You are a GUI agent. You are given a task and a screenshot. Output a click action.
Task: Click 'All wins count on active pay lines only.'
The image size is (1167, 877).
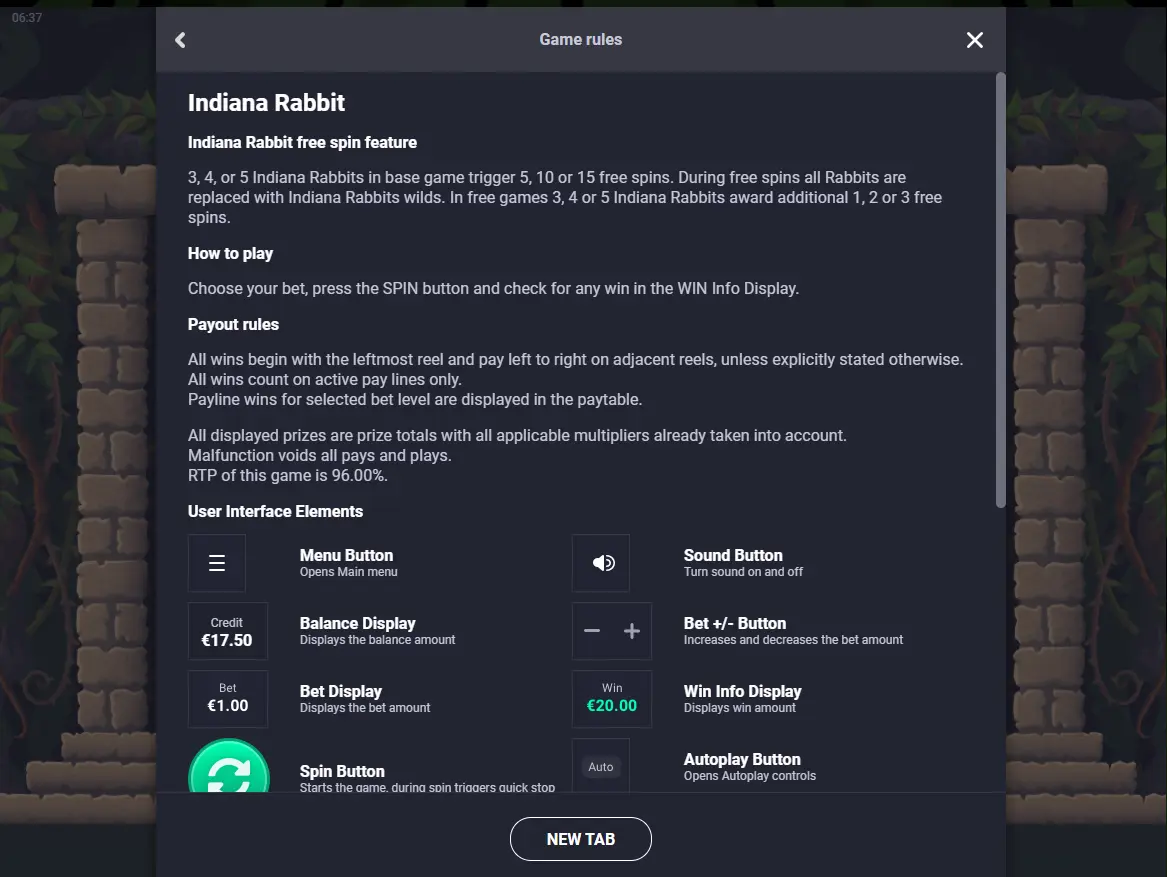[324, 380]
